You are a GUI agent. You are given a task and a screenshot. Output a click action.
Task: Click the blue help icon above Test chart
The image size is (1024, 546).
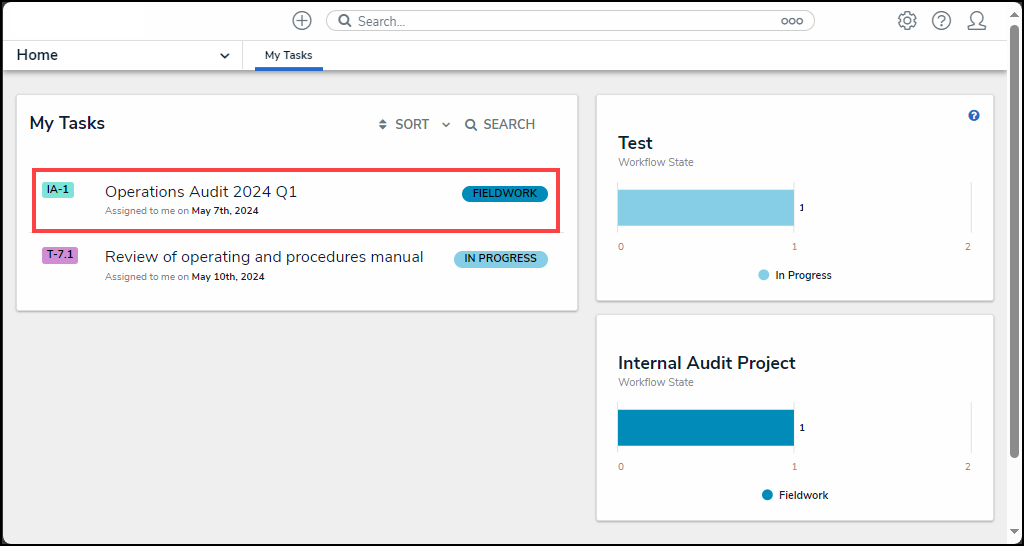click(974, 116)
